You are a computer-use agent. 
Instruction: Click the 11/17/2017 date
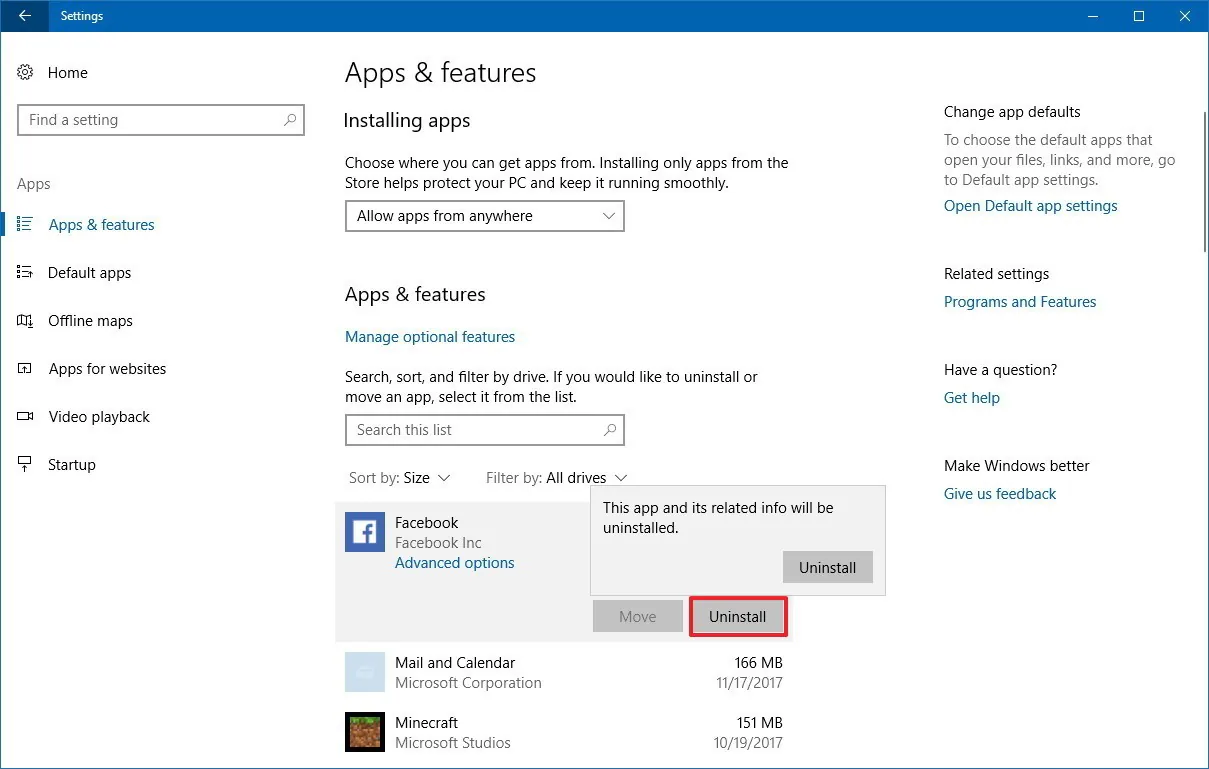[x=749, y=683]
